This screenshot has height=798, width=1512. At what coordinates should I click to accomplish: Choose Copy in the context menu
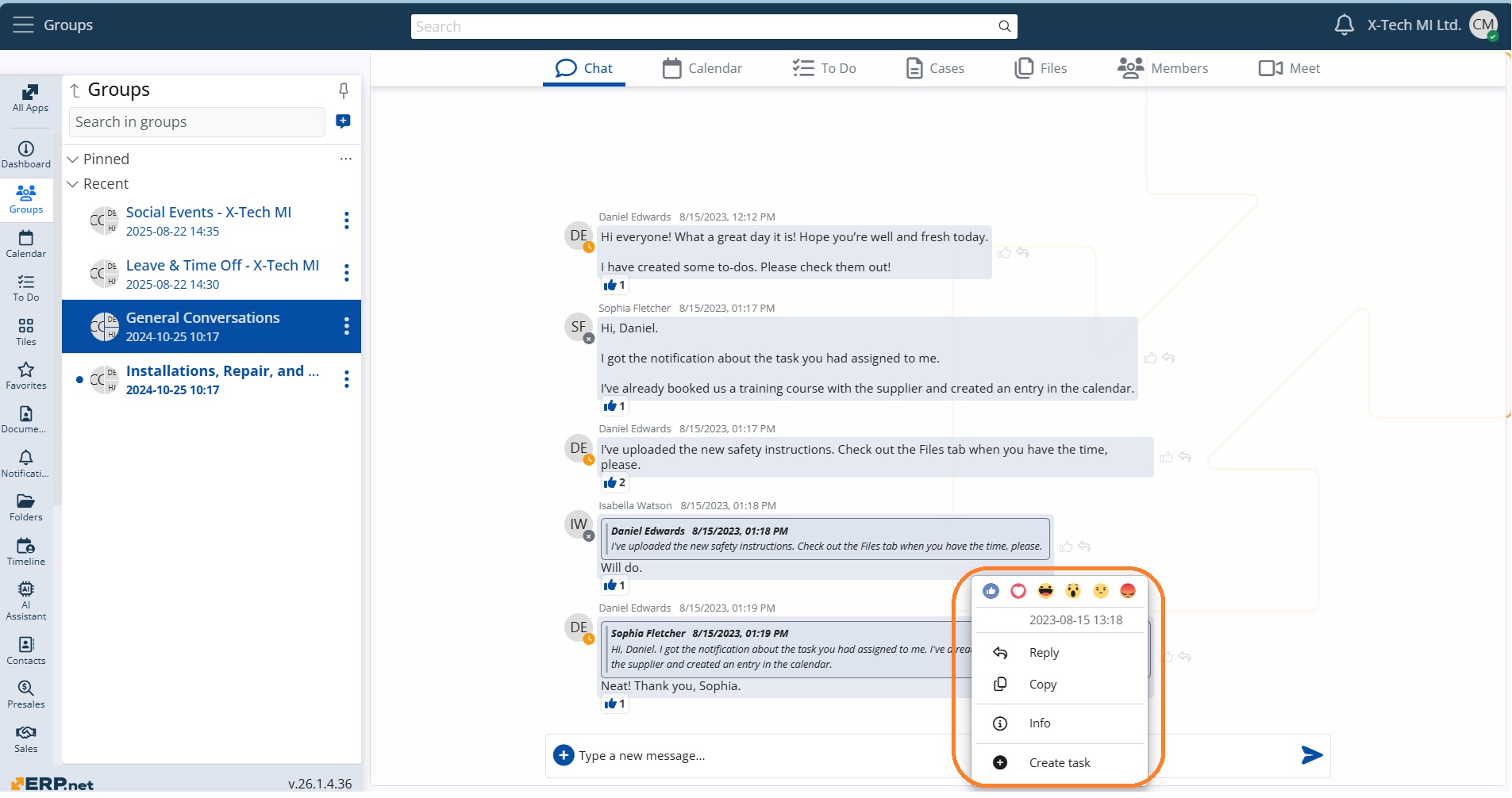pos(1060,685)
